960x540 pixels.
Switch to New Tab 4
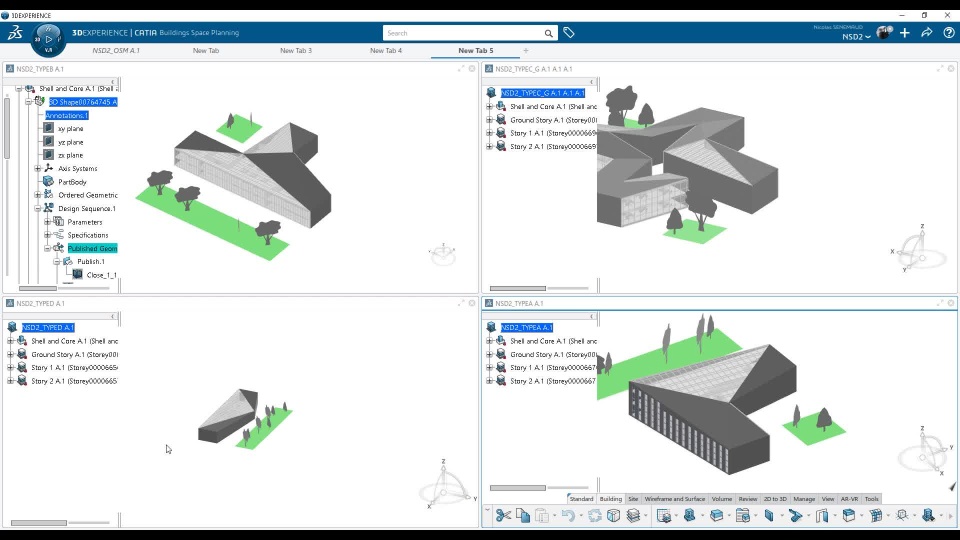(386, 51)
